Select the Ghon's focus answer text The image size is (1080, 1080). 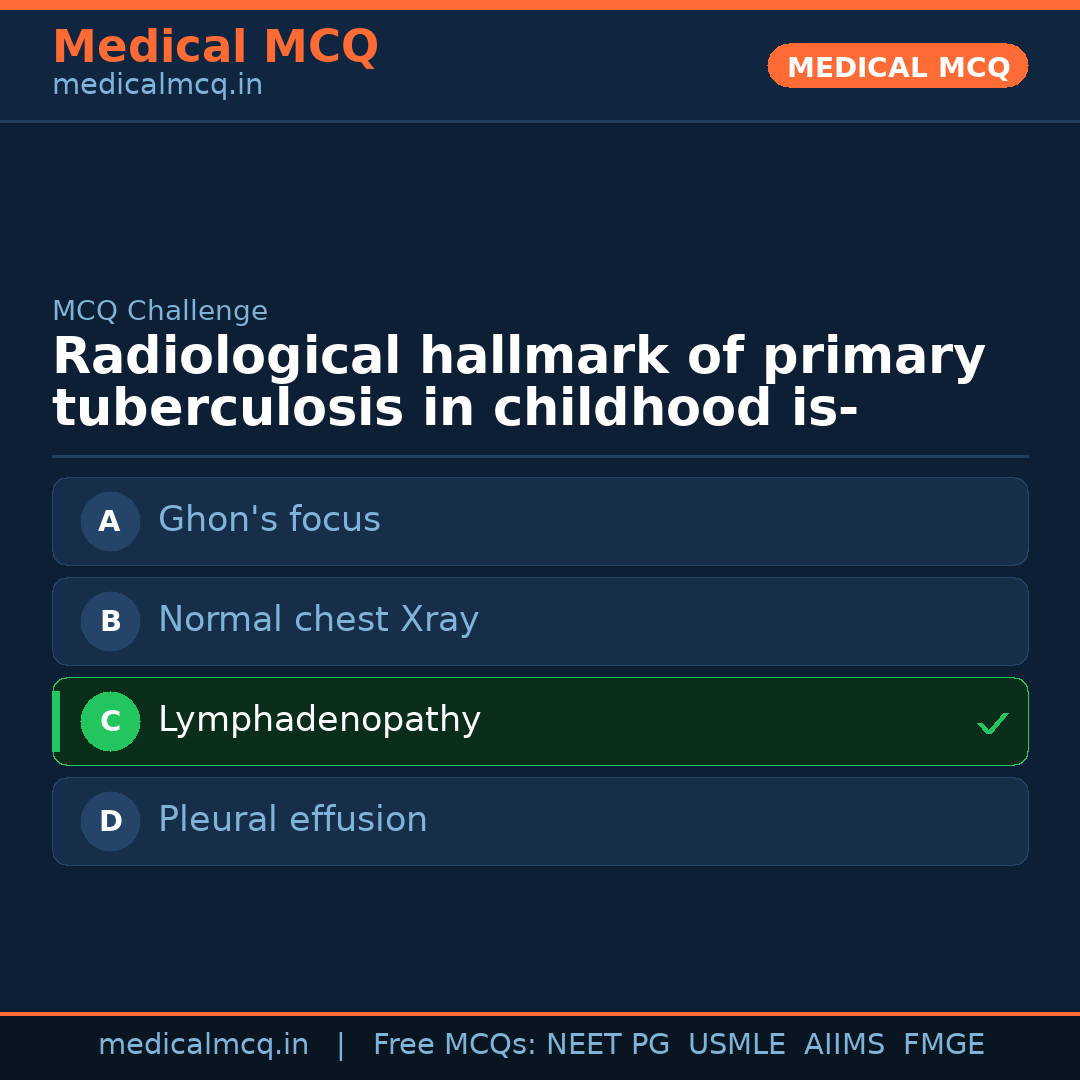tap(269, 520)
